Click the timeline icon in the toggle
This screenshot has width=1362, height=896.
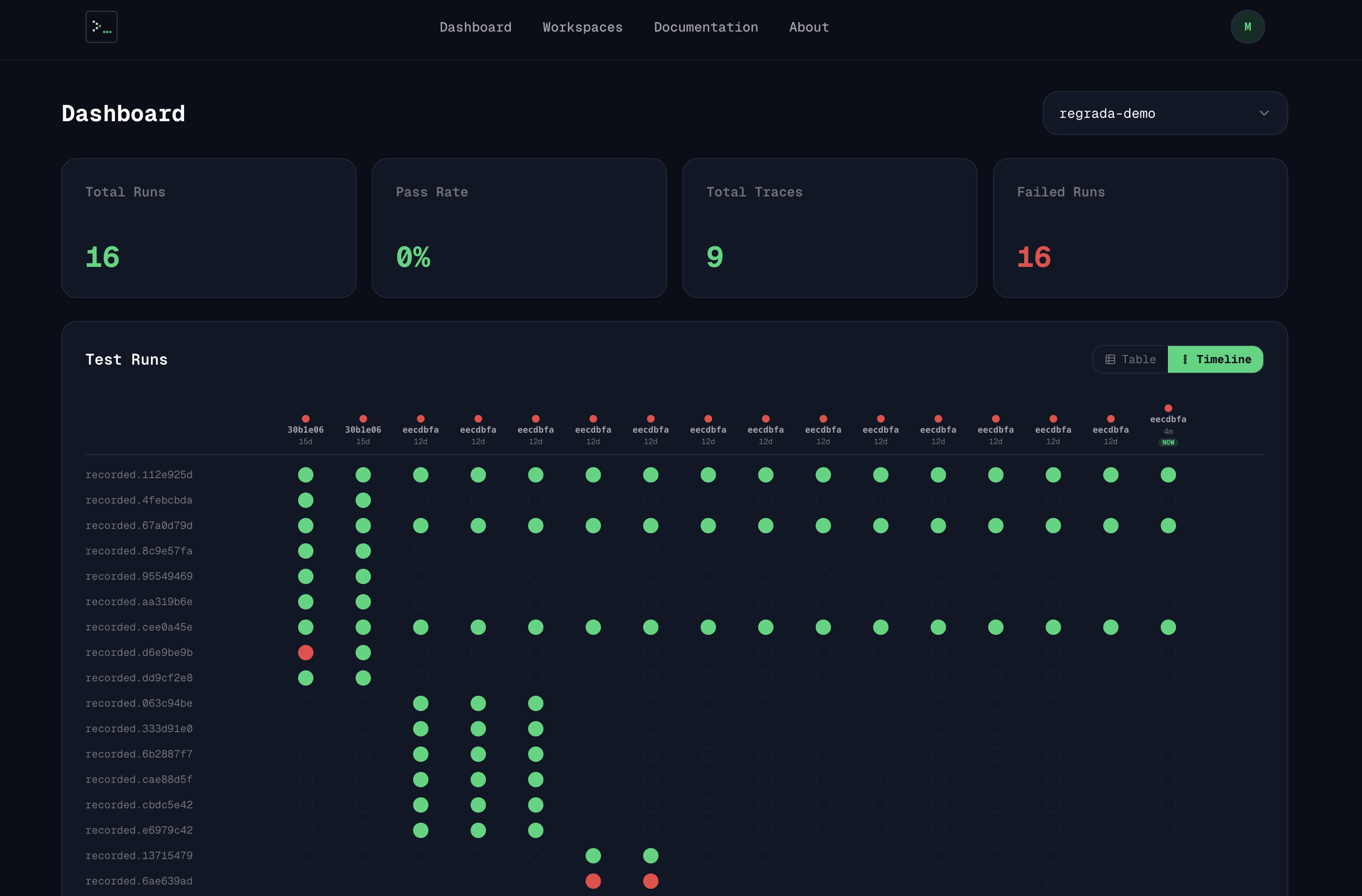pos(1185,359)
